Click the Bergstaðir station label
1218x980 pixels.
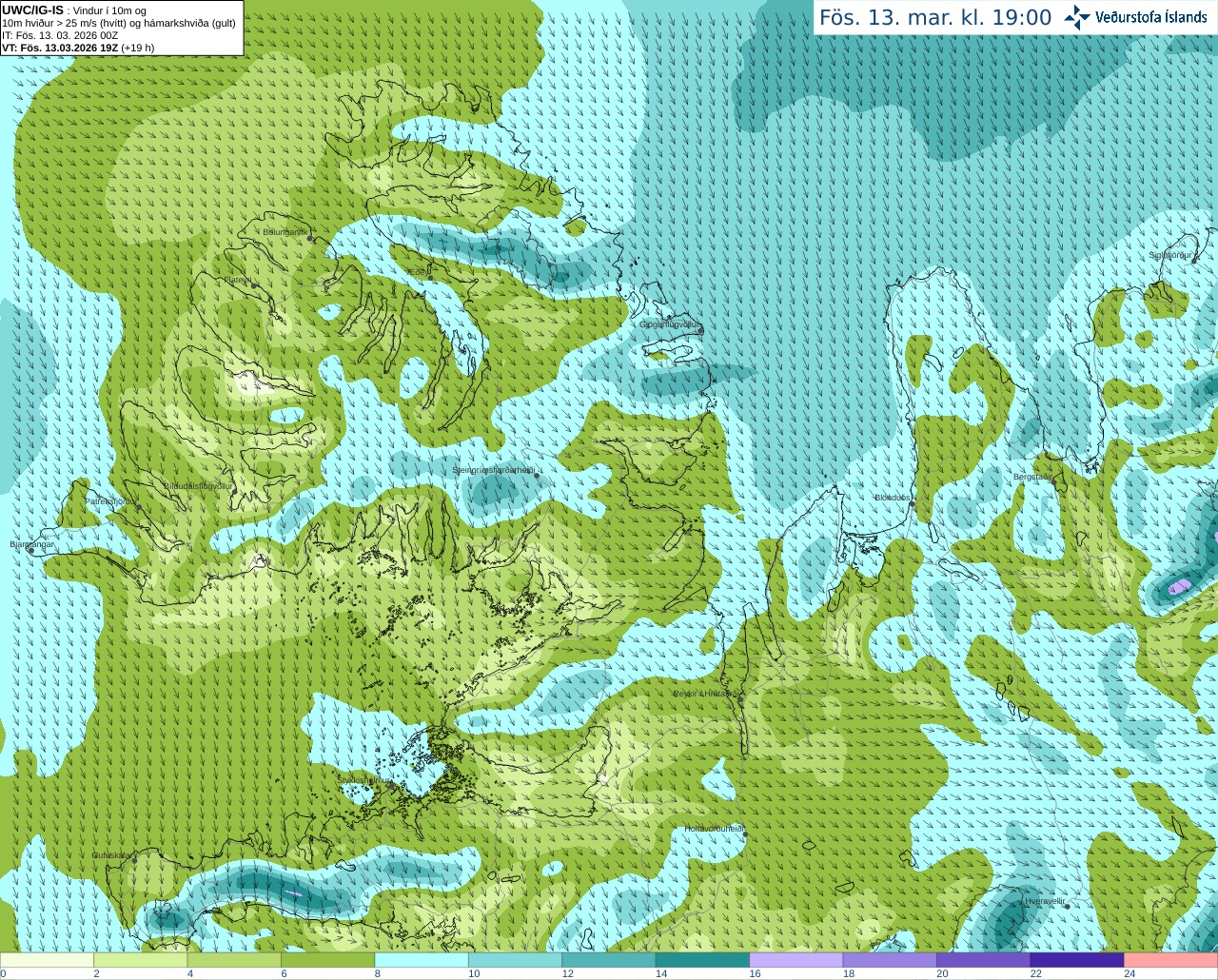click(1031, 477)
